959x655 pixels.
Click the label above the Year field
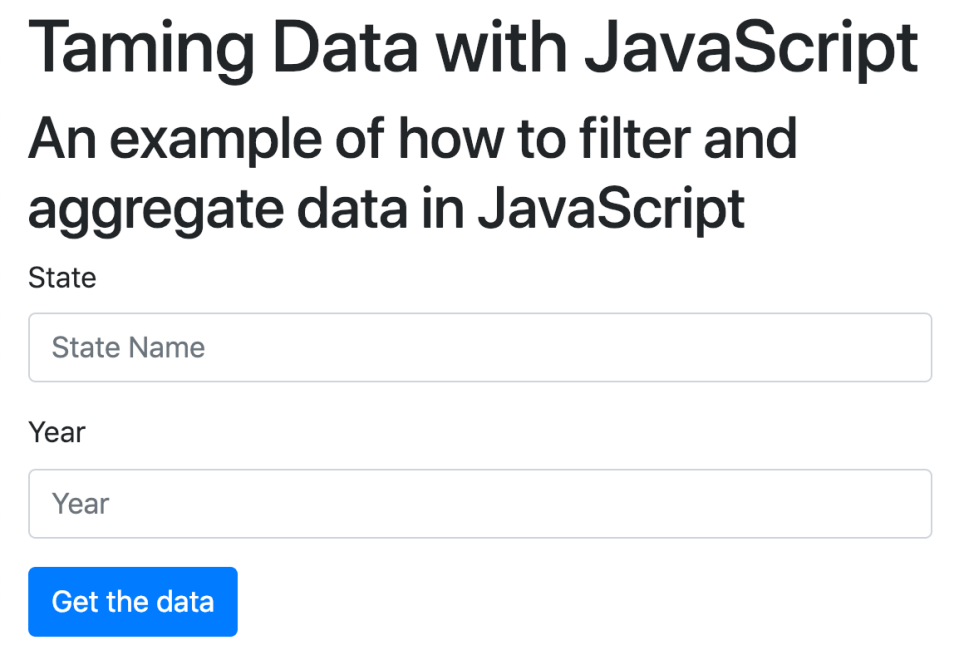tap(57, 432)
